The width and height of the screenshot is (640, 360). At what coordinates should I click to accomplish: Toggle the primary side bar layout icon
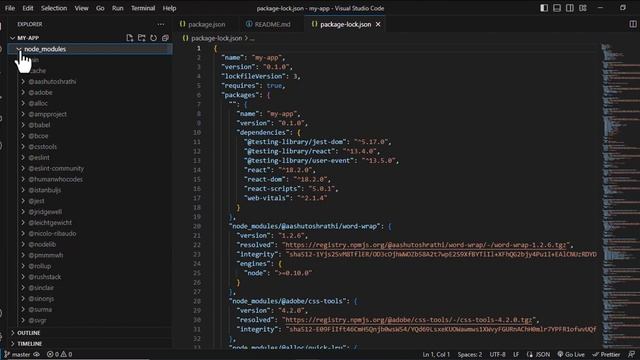tap(544, 8)
